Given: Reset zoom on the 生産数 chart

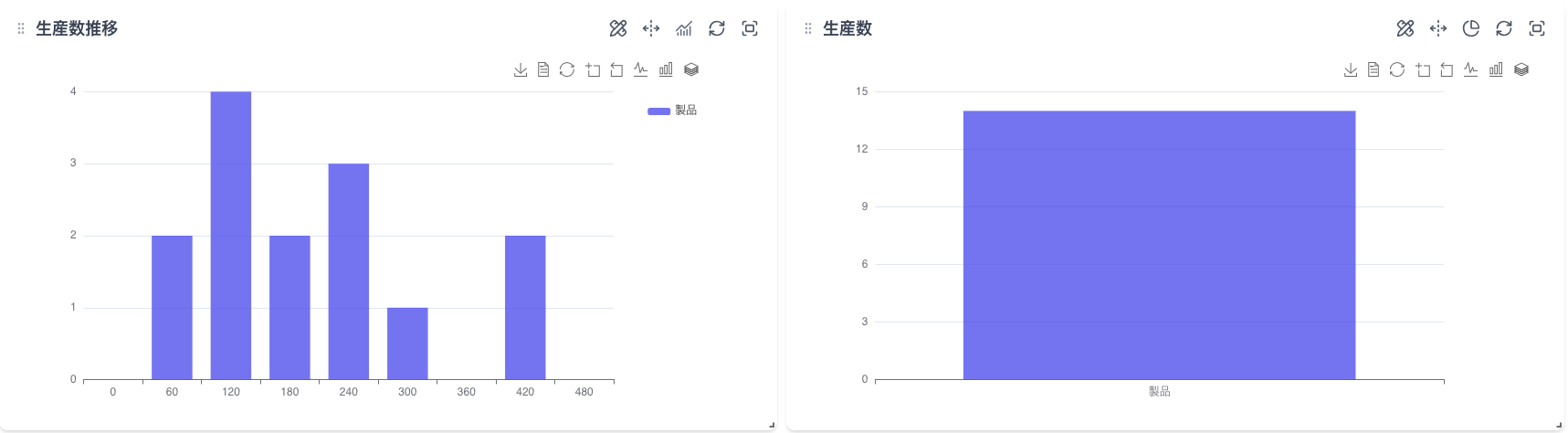Looking at the screenshot, I should click(x=1447, y=69).
